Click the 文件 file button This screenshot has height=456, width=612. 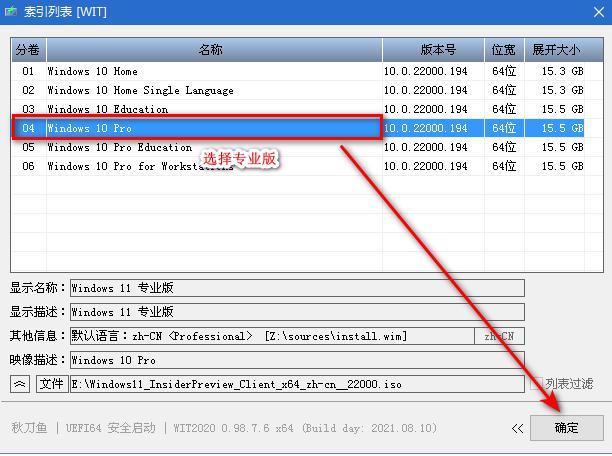tap(52, 384)
